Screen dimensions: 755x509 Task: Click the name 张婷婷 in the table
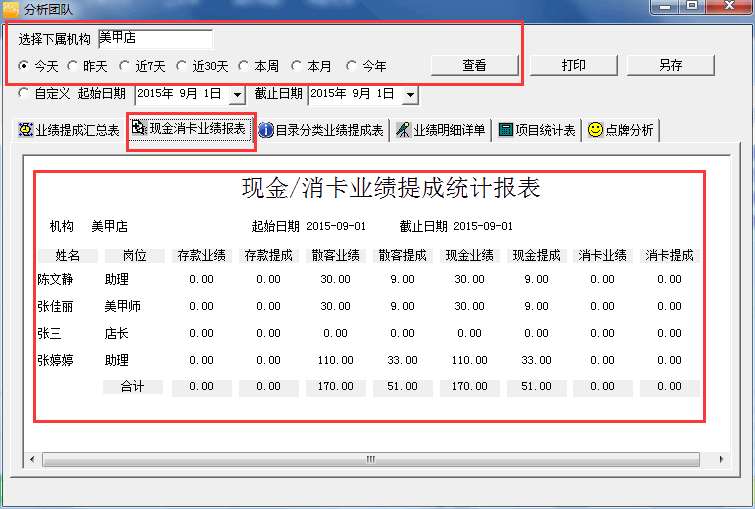pos(55,360)
